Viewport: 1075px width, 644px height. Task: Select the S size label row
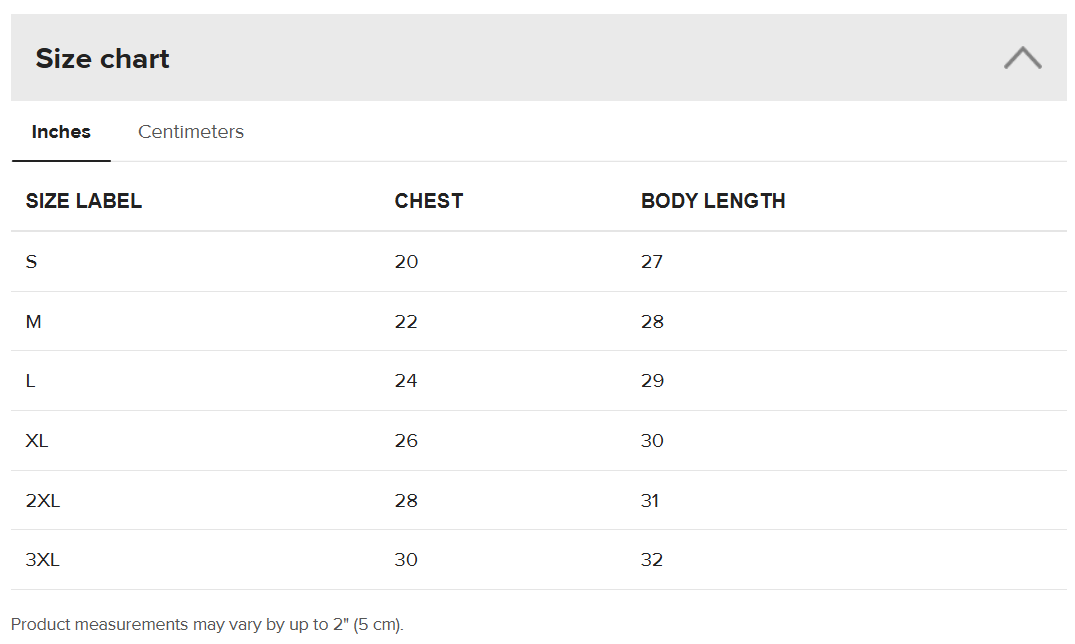[x=32, y=262]
